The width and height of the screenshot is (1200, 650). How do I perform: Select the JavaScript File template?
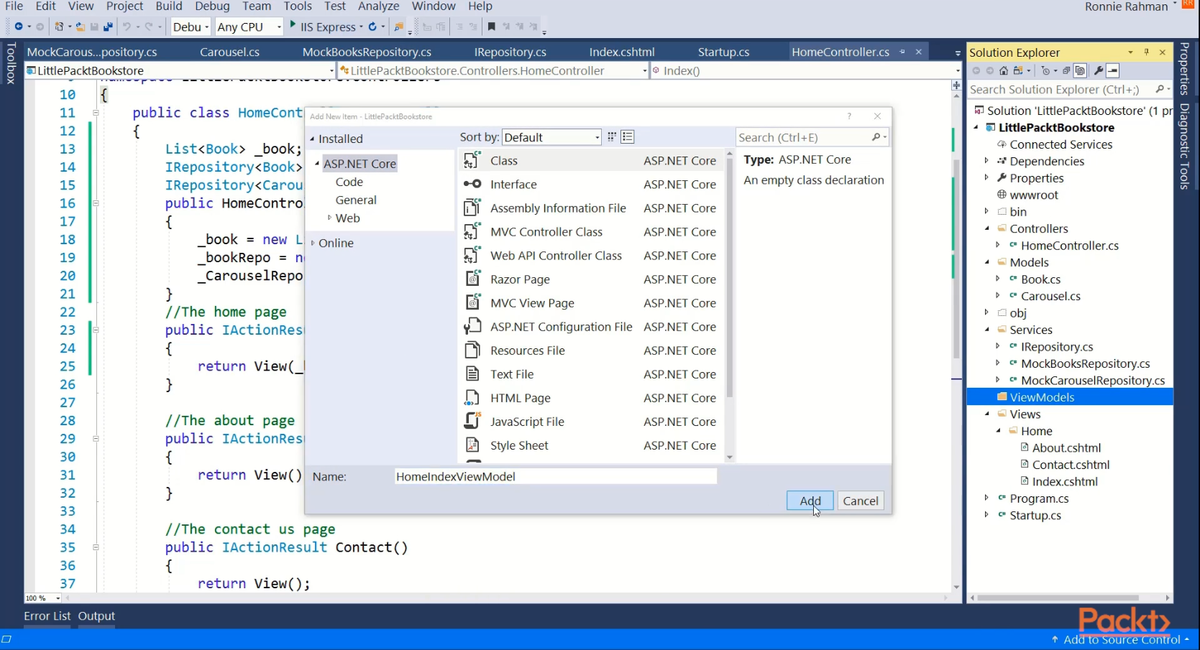(x=592, y=422)
